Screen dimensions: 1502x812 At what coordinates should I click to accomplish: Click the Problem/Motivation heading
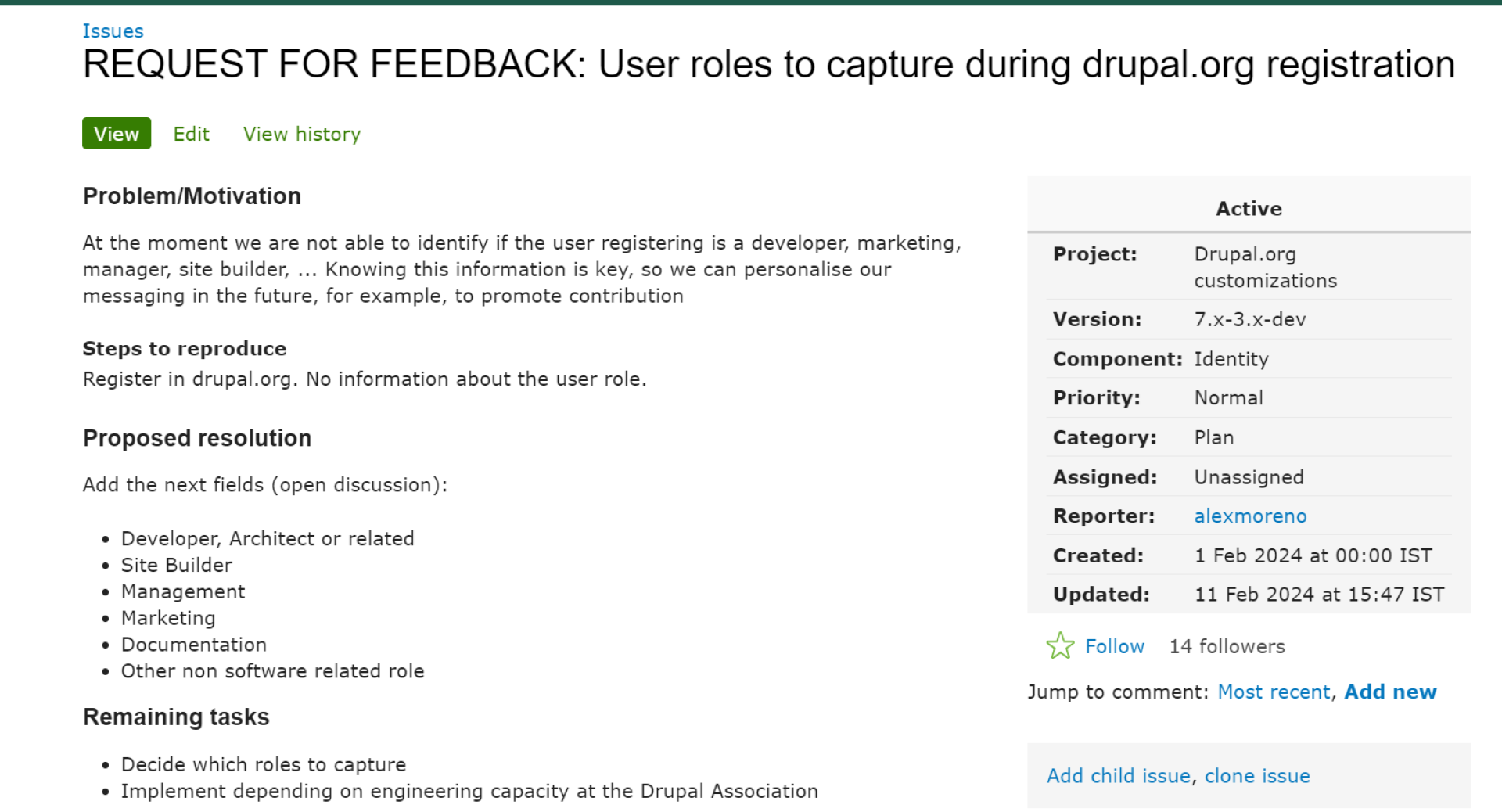click(x=192, y=196)
